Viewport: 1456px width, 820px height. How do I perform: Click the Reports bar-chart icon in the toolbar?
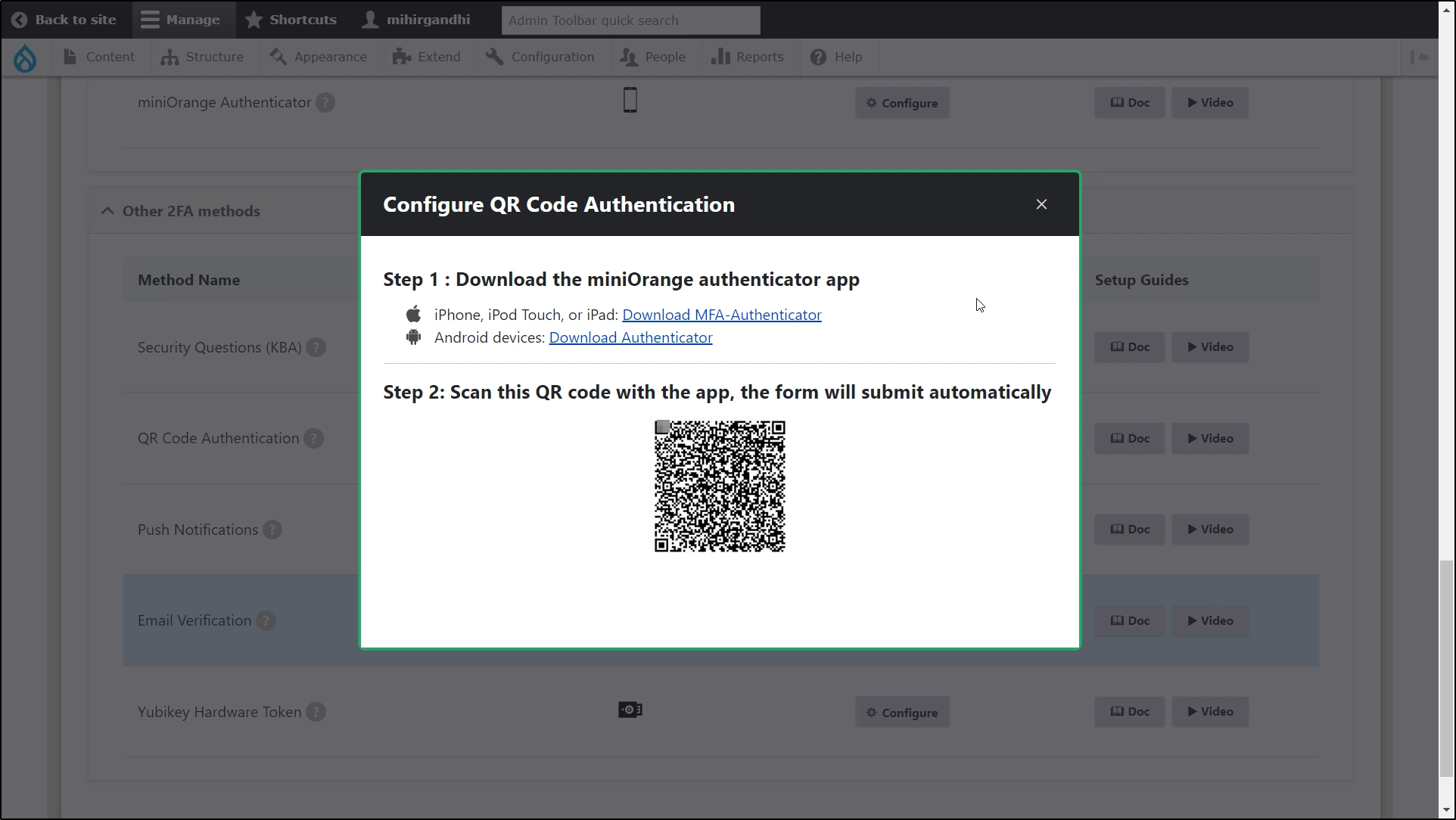tap(721, 57)
